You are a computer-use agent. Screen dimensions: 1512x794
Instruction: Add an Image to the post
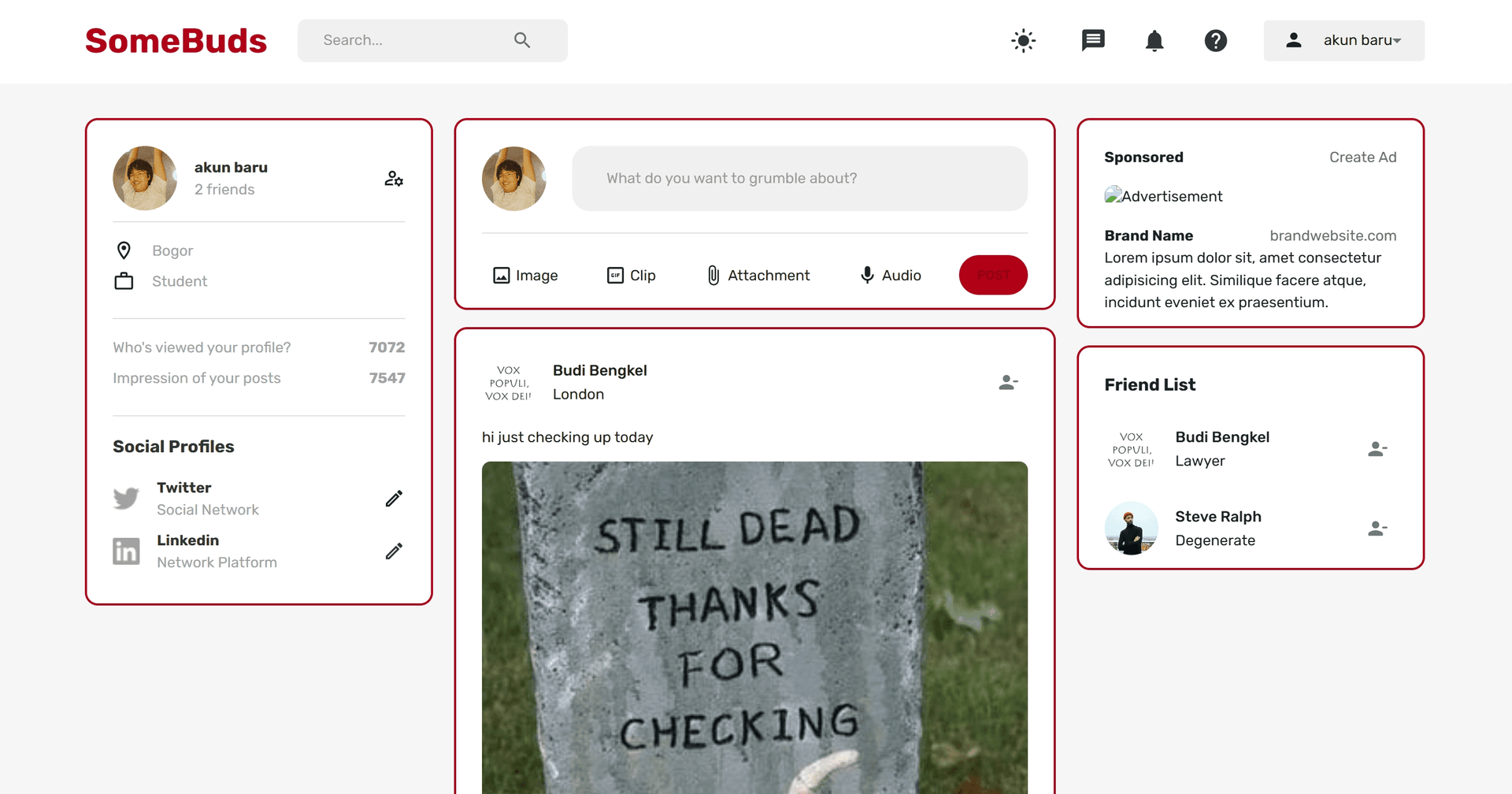[x=525, y=275]
